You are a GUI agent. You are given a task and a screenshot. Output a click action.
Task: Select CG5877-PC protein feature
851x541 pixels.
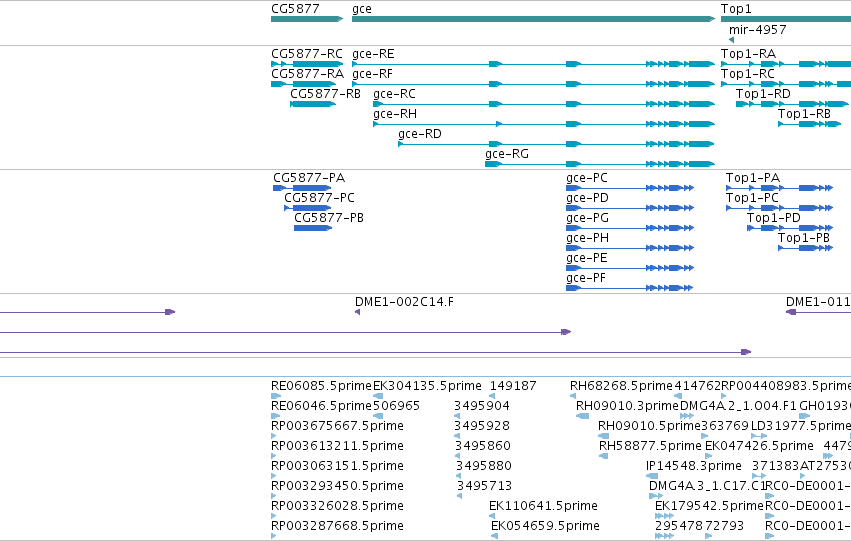(x=308, y=208)
